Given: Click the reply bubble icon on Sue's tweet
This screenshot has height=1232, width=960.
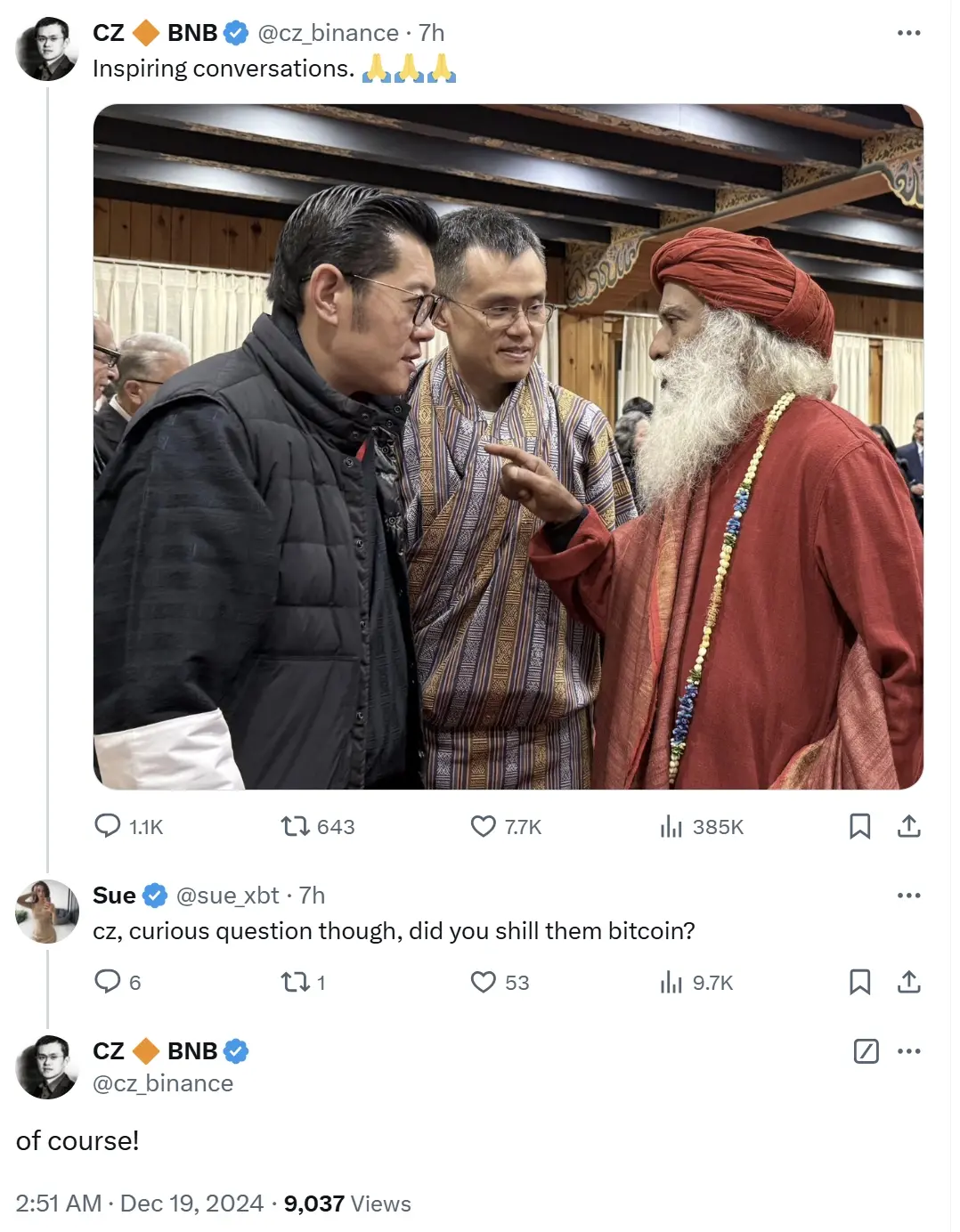Looking at the screenshot, I should click(x=110, y=983).
